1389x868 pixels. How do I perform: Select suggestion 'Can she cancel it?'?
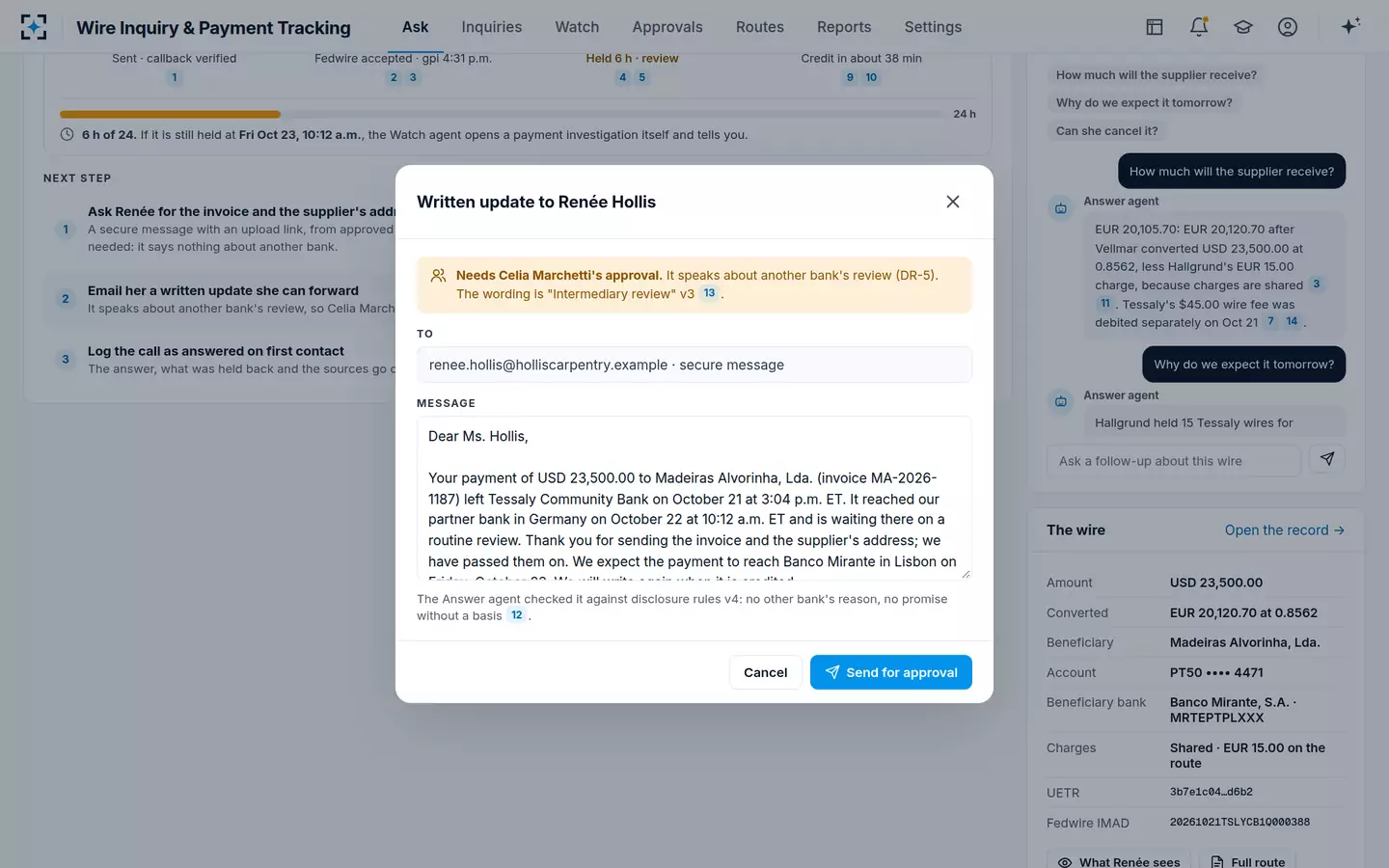click(x=1106, y=130)
